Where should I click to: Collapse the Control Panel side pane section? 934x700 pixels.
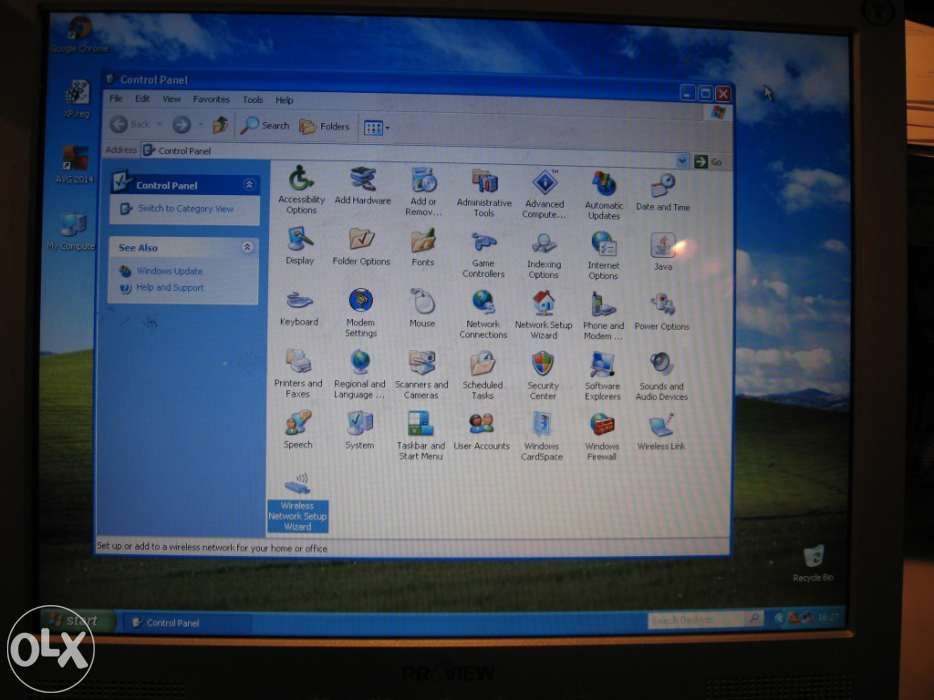pyautogui.click(x=250, y=185)
